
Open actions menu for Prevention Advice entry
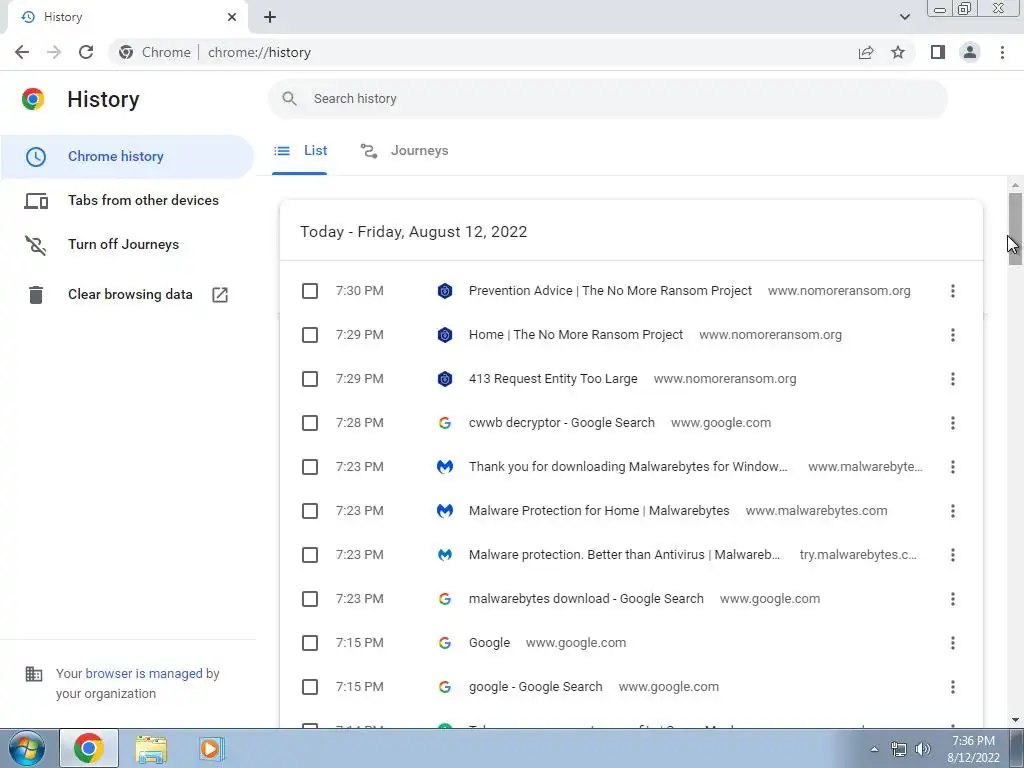[x=953, y=291]
